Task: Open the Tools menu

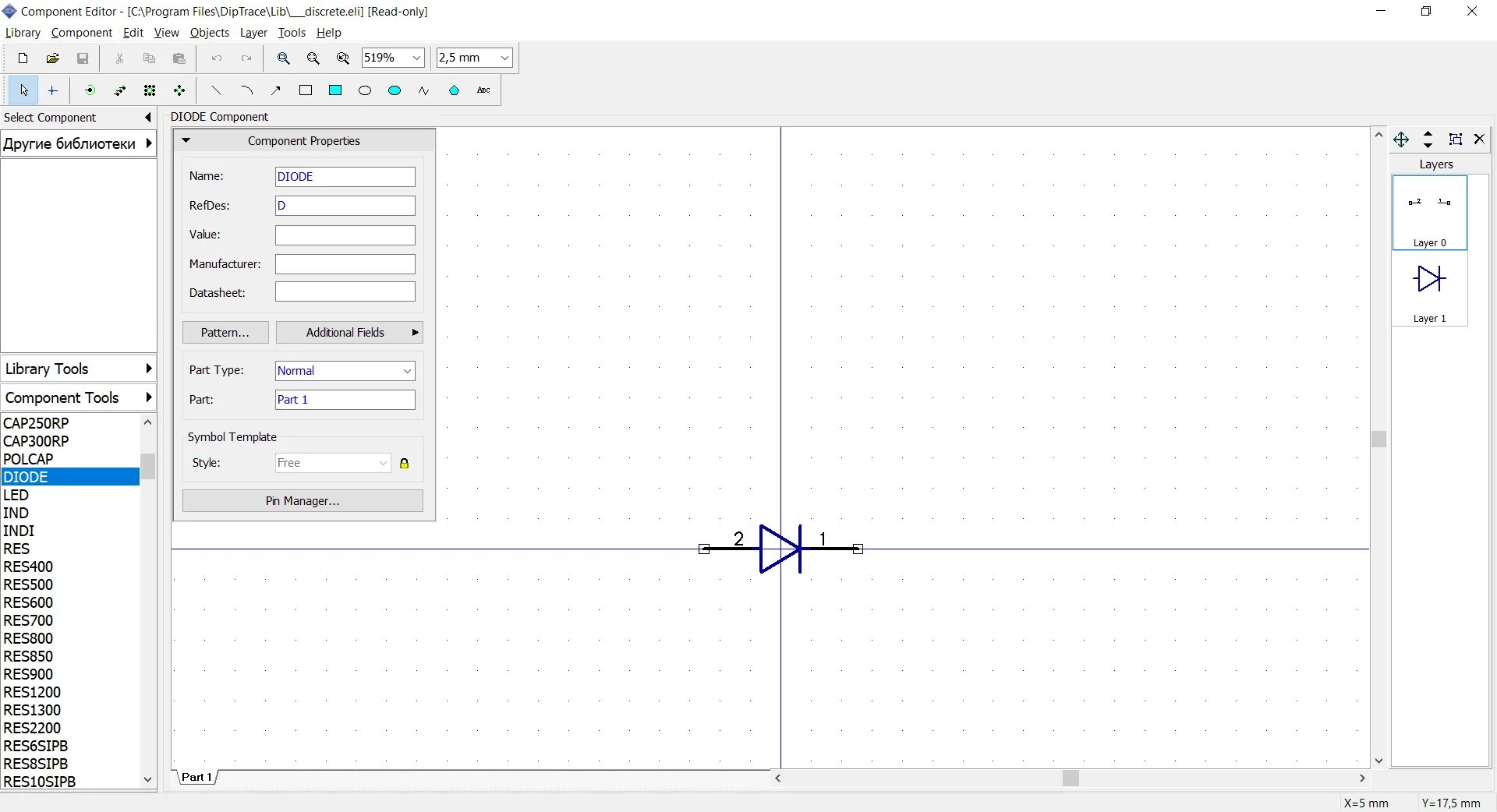Action: pos(292,33)
